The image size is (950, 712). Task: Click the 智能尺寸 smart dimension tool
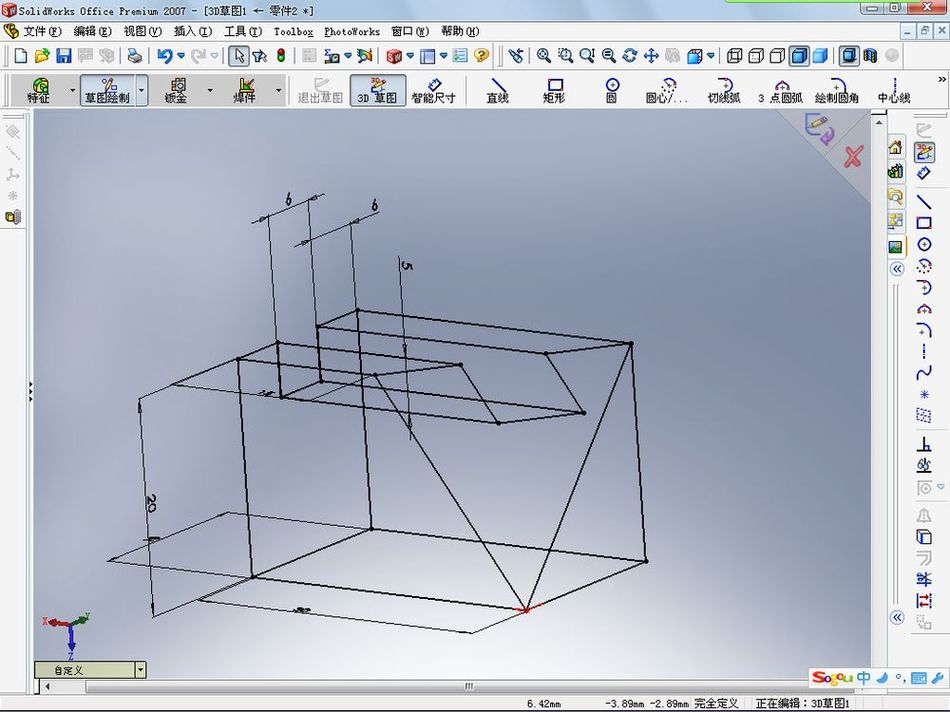pyautogui.click(x=433, y=90)
